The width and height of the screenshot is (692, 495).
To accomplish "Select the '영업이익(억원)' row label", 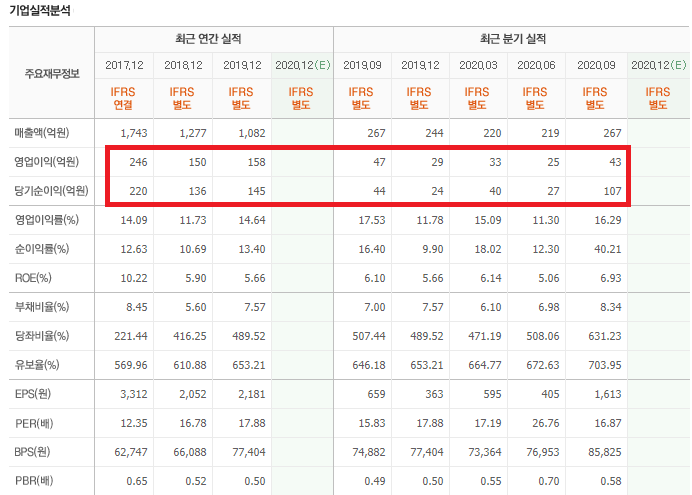I will pyautogui.click(x=47, y=162).
